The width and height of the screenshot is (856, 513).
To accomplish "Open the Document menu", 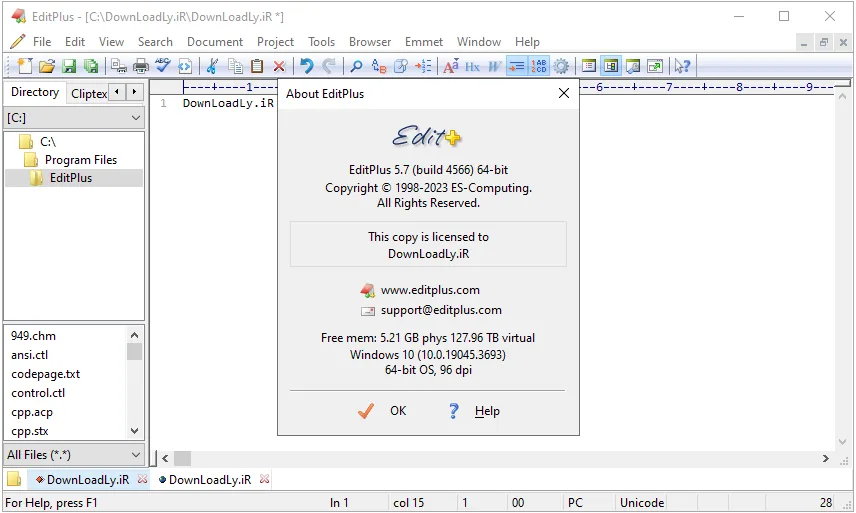I will [x=215, y=41].
